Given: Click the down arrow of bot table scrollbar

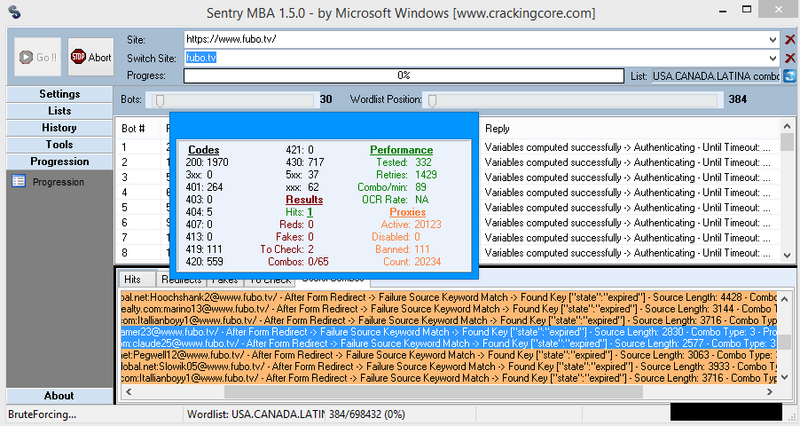Looking at the screenshot, I should (x=787, y=255).
